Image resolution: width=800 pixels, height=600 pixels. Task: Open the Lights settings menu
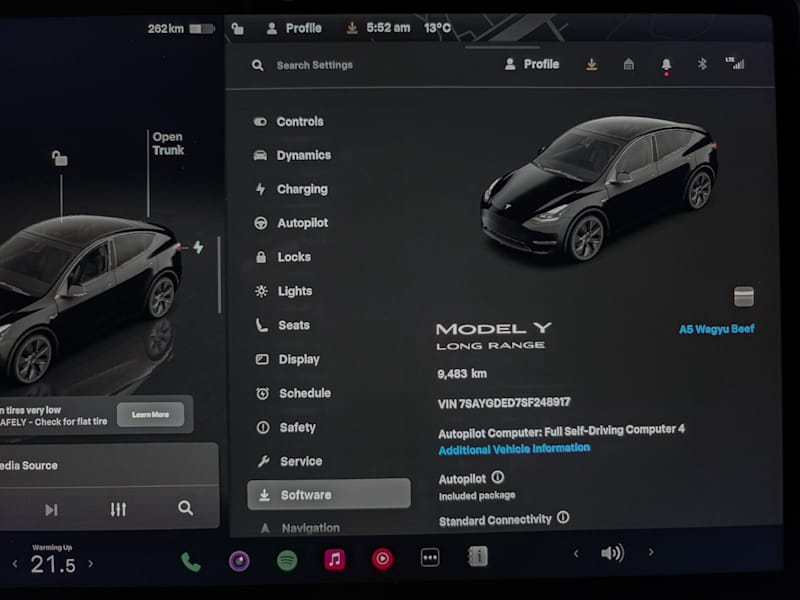coord(284,291)
